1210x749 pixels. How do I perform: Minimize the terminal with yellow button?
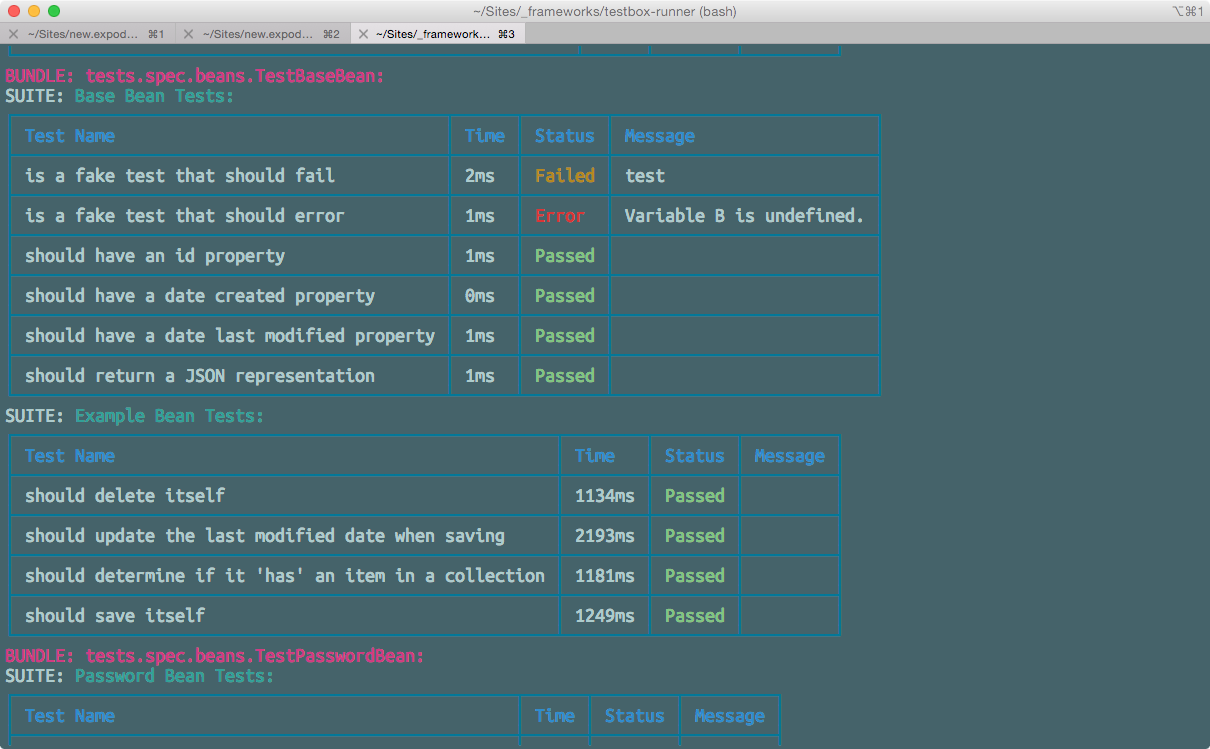coord(34,11)
